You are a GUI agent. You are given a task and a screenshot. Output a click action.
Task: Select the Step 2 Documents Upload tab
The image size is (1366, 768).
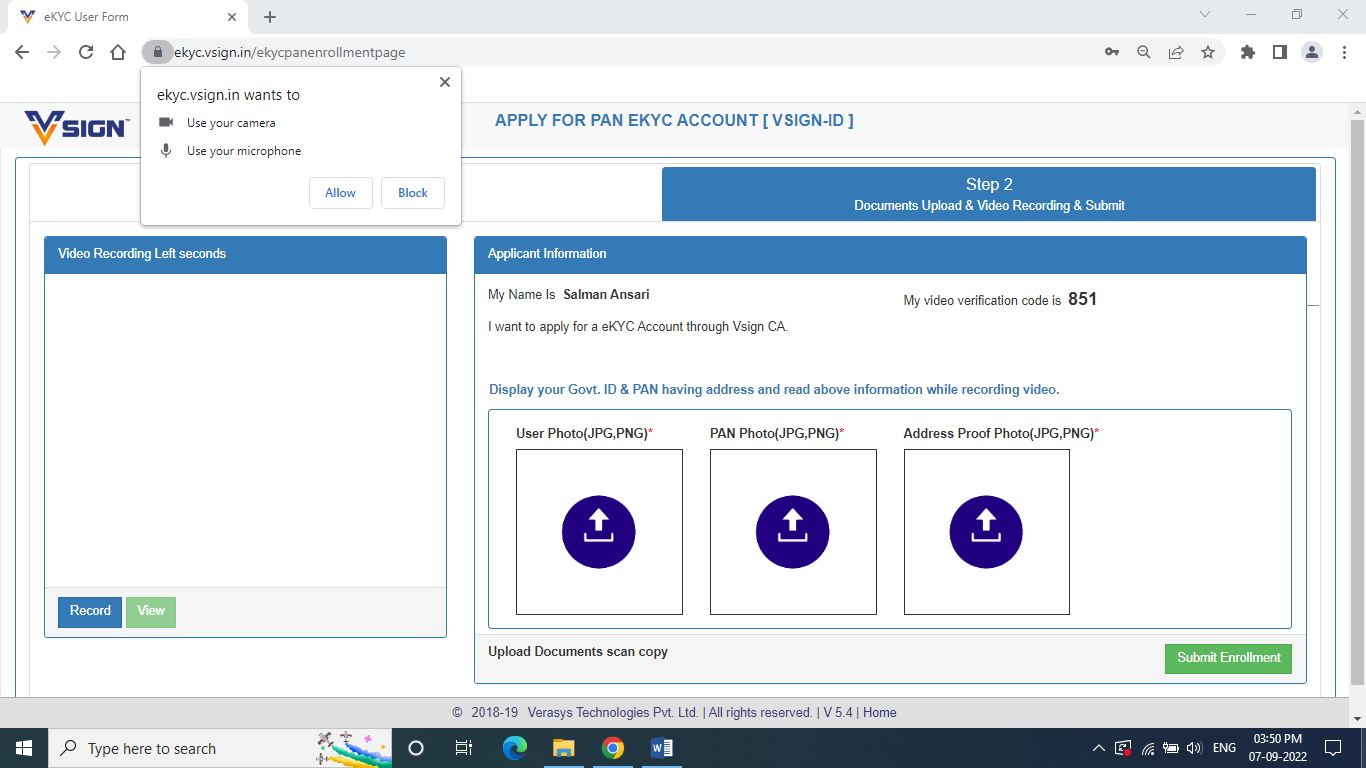pos(989,194)
